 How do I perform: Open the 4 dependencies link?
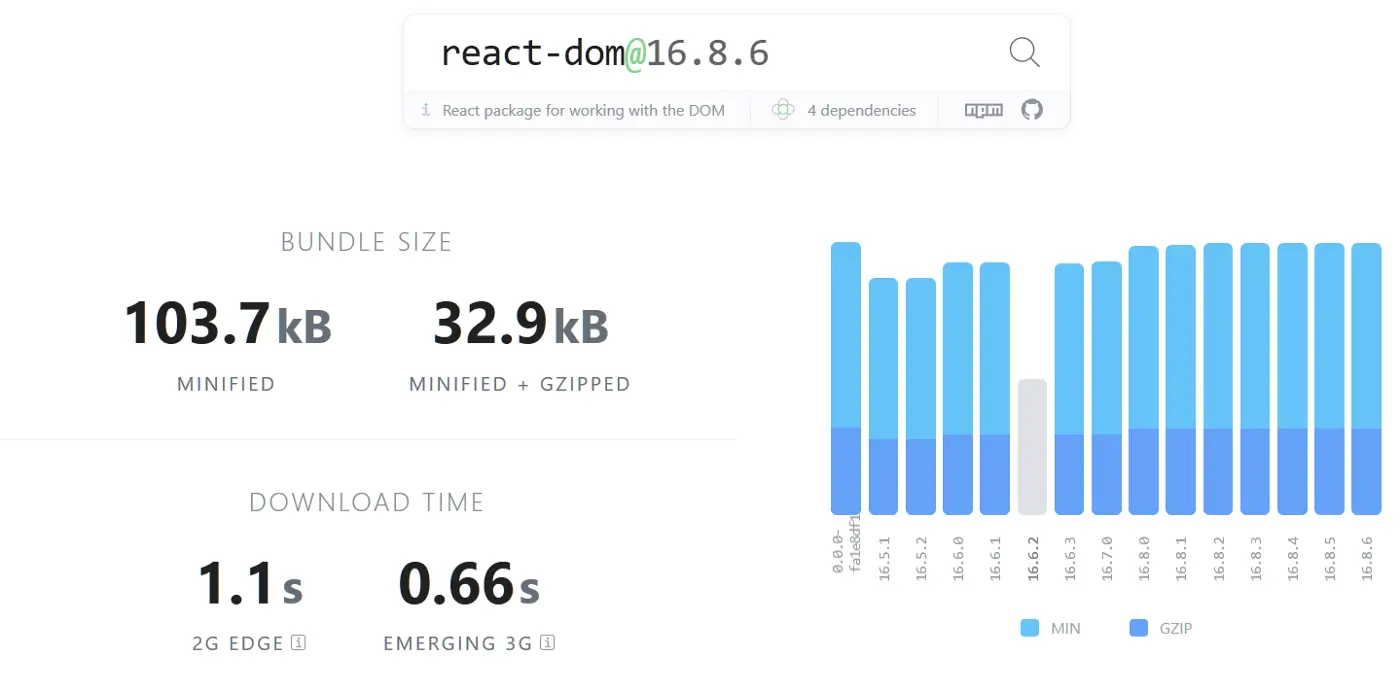(x=862, y=111)
